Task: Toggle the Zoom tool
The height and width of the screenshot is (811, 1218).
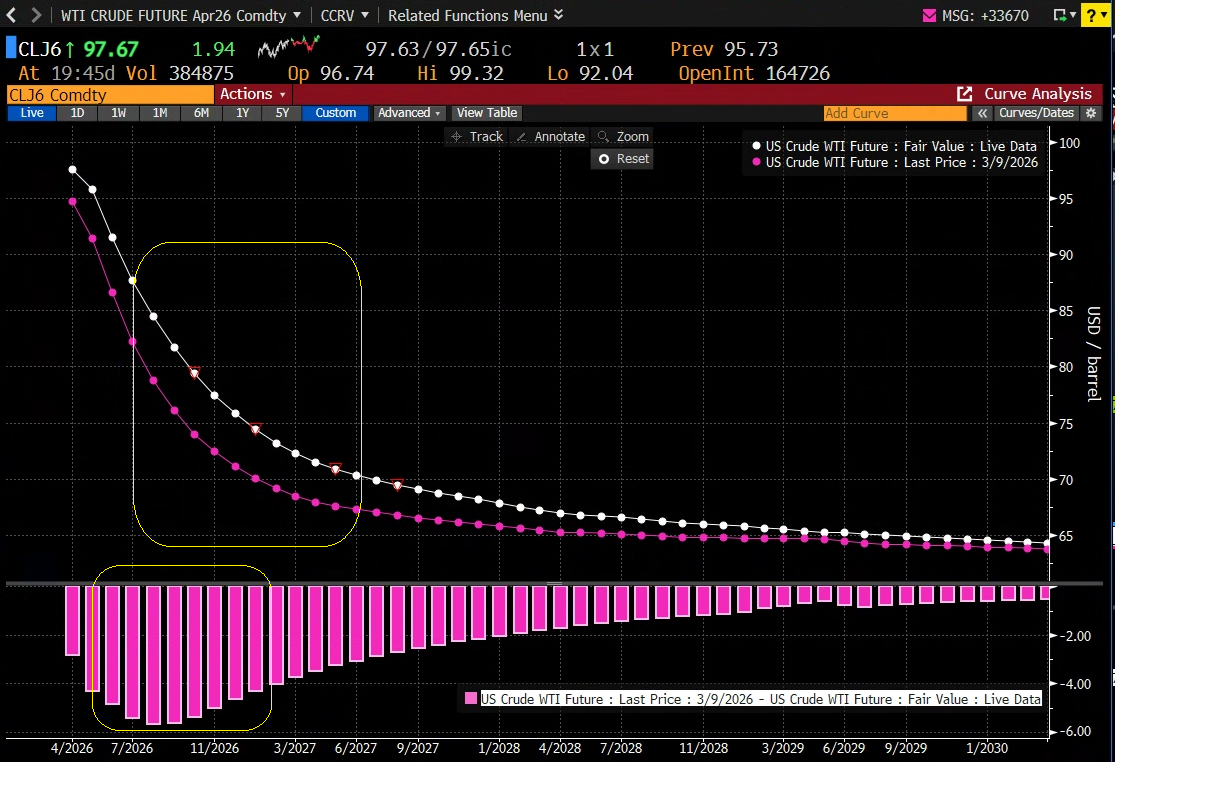Action: click(622, 136)
